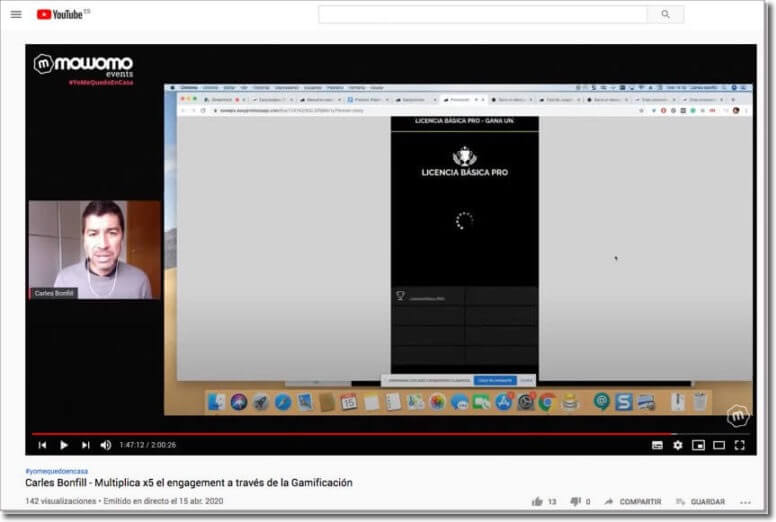This screenshot has height=522, width=776.
Task: Click the magnifier search button
Action: 666,14
